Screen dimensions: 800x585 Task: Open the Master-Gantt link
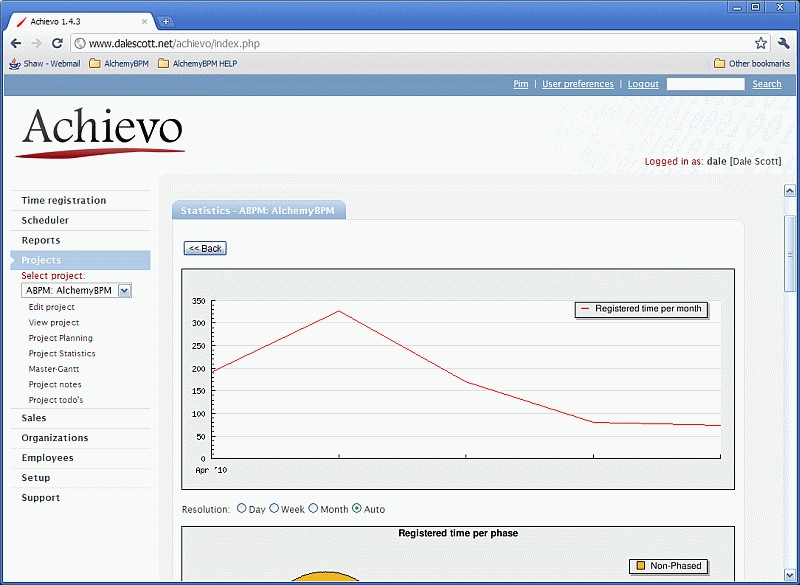click(x=54, y=369)
